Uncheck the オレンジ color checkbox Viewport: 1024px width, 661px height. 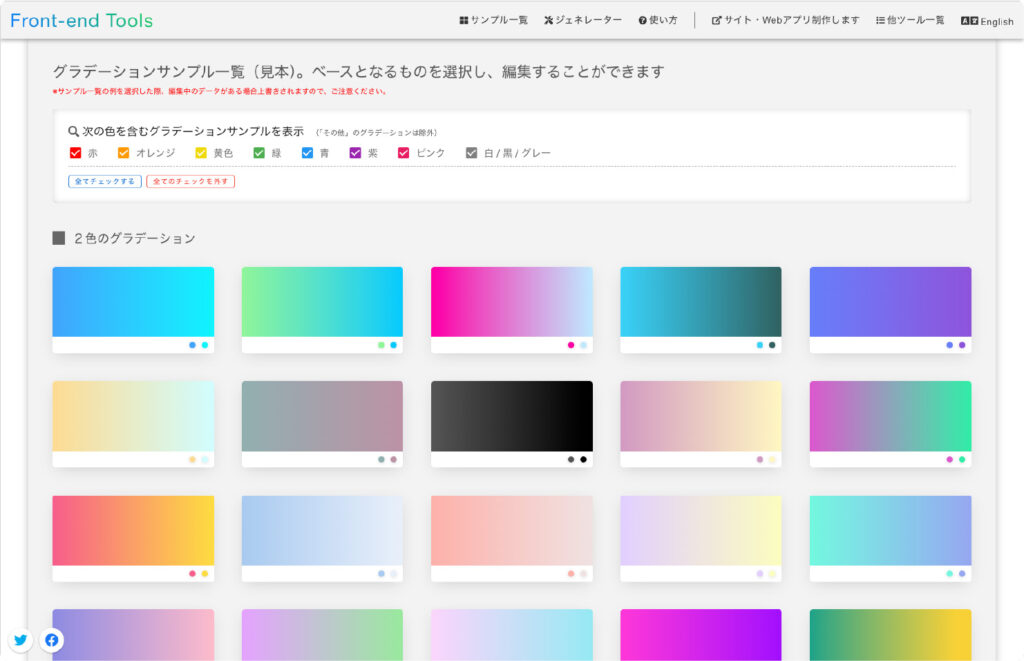[123, 153]
